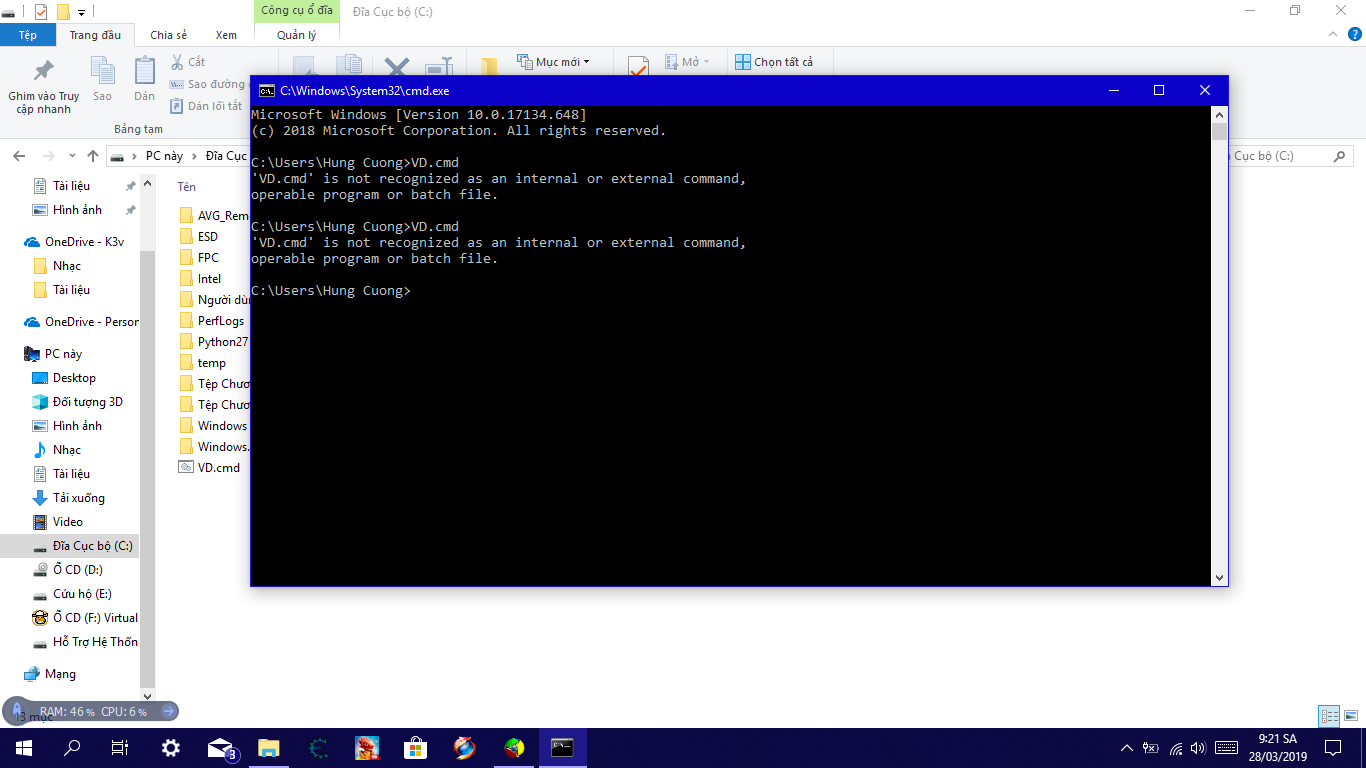The width and height of the screenshot is (1366, 768).
Task: Open Task View on the taskbar
Action: point(120,748)
